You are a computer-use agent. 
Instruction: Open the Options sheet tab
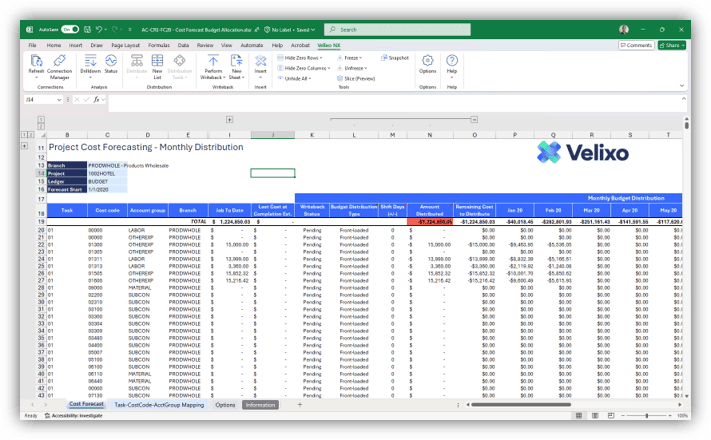pyautogui.click(x=225, y=405)
